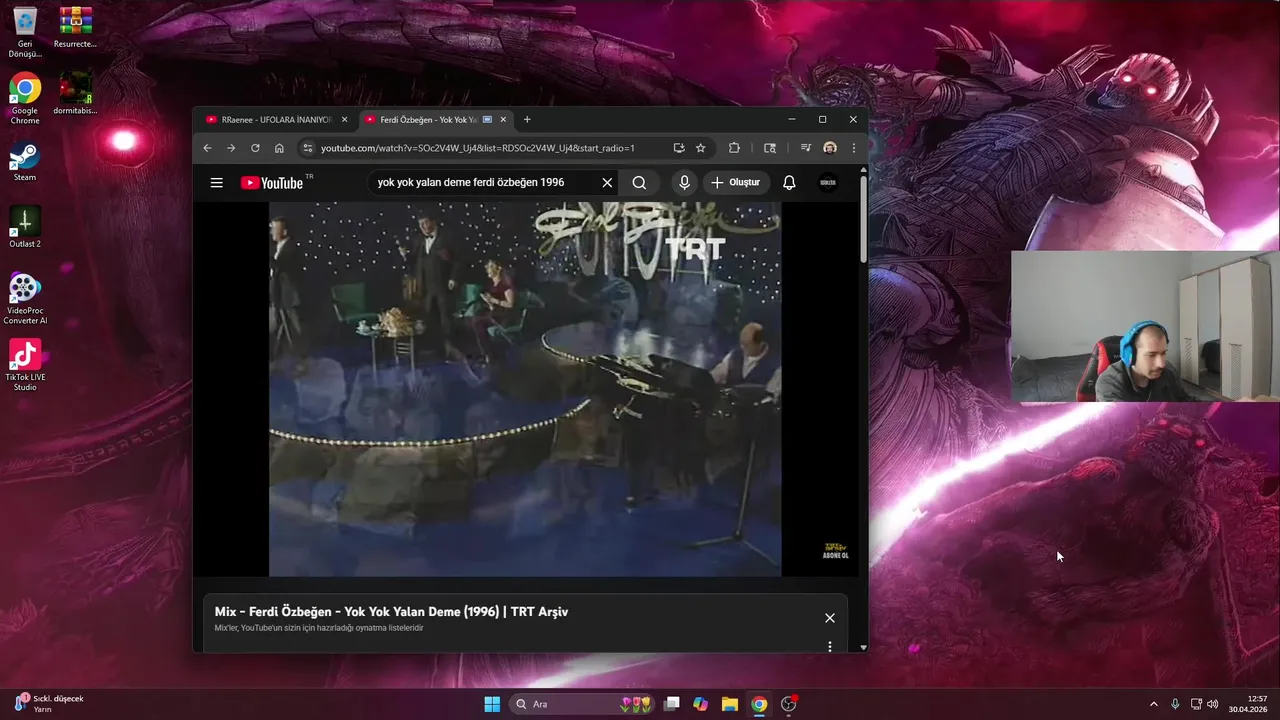Select Steam desktop shortcut
This screenshot has height=720, width=1280.
(25, 162)
